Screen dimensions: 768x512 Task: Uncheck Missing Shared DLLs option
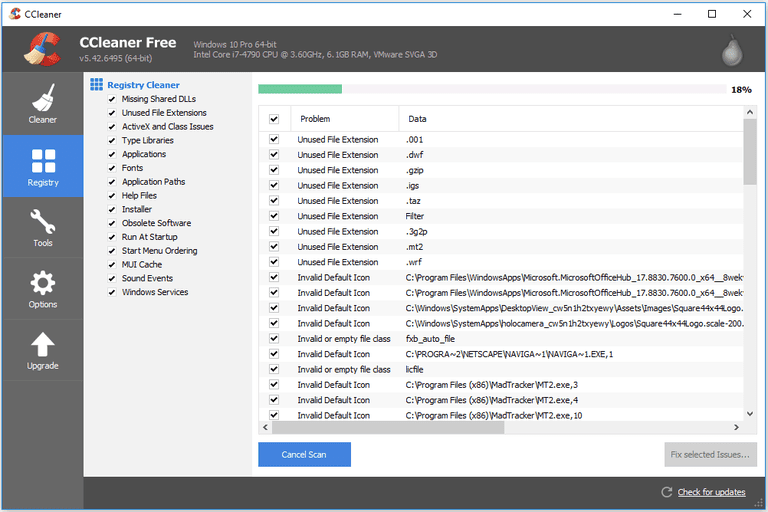[112, 99]
